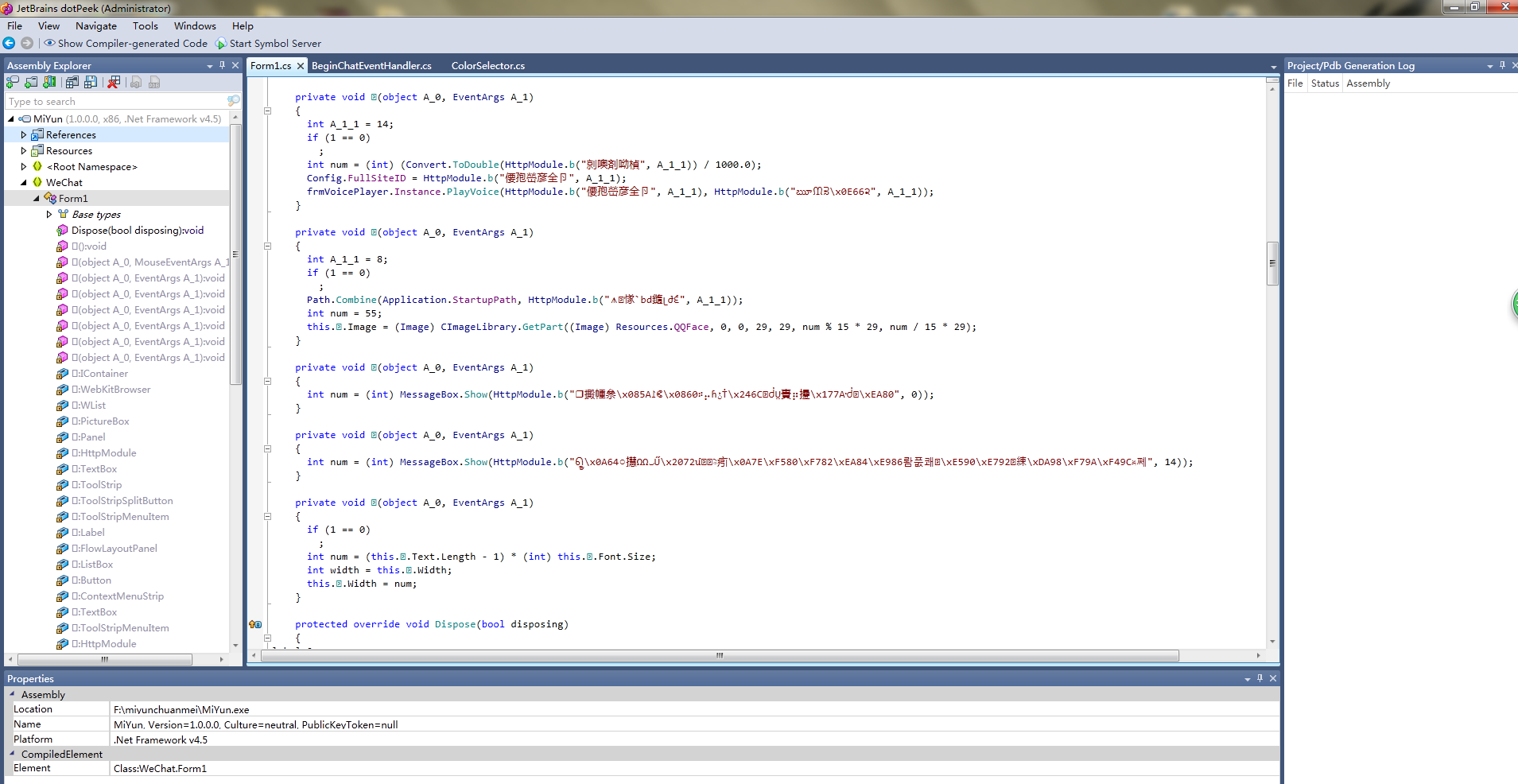Click the Form1 class icon
The image size is (1518, 784).
click(x=50, y=198)
